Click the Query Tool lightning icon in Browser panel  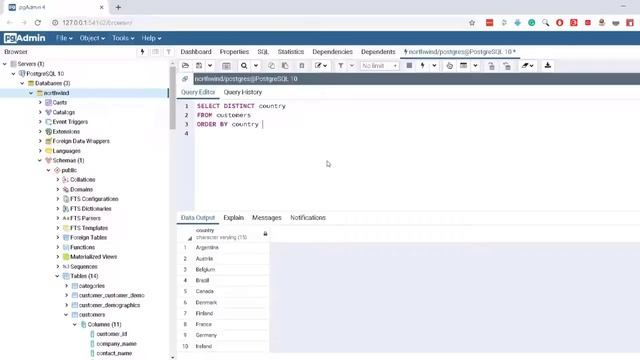click(x=142, y=52)
